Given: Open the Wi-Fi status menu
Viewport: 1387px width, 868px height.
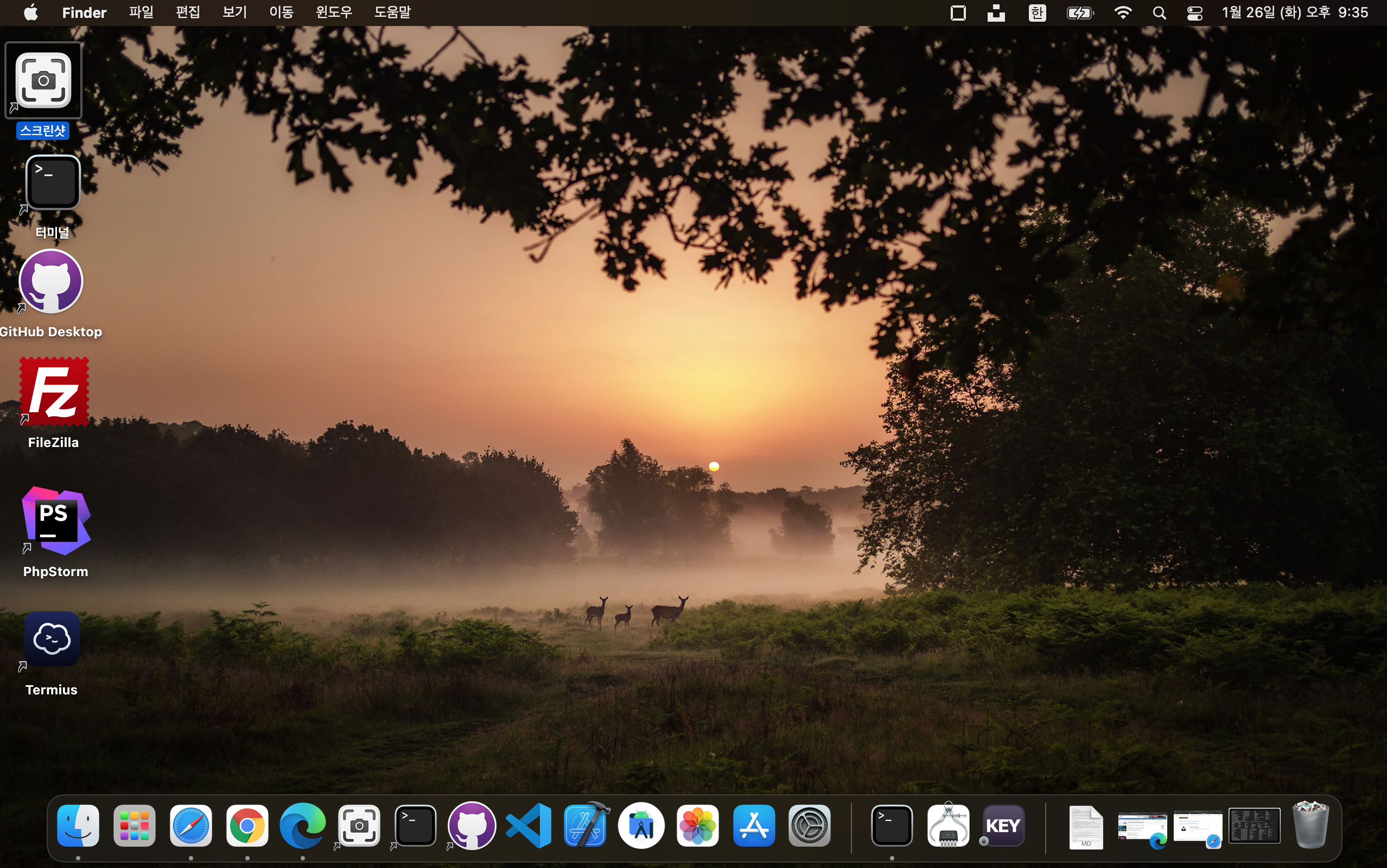Looking at the screenshot, I should (1122, 12).
